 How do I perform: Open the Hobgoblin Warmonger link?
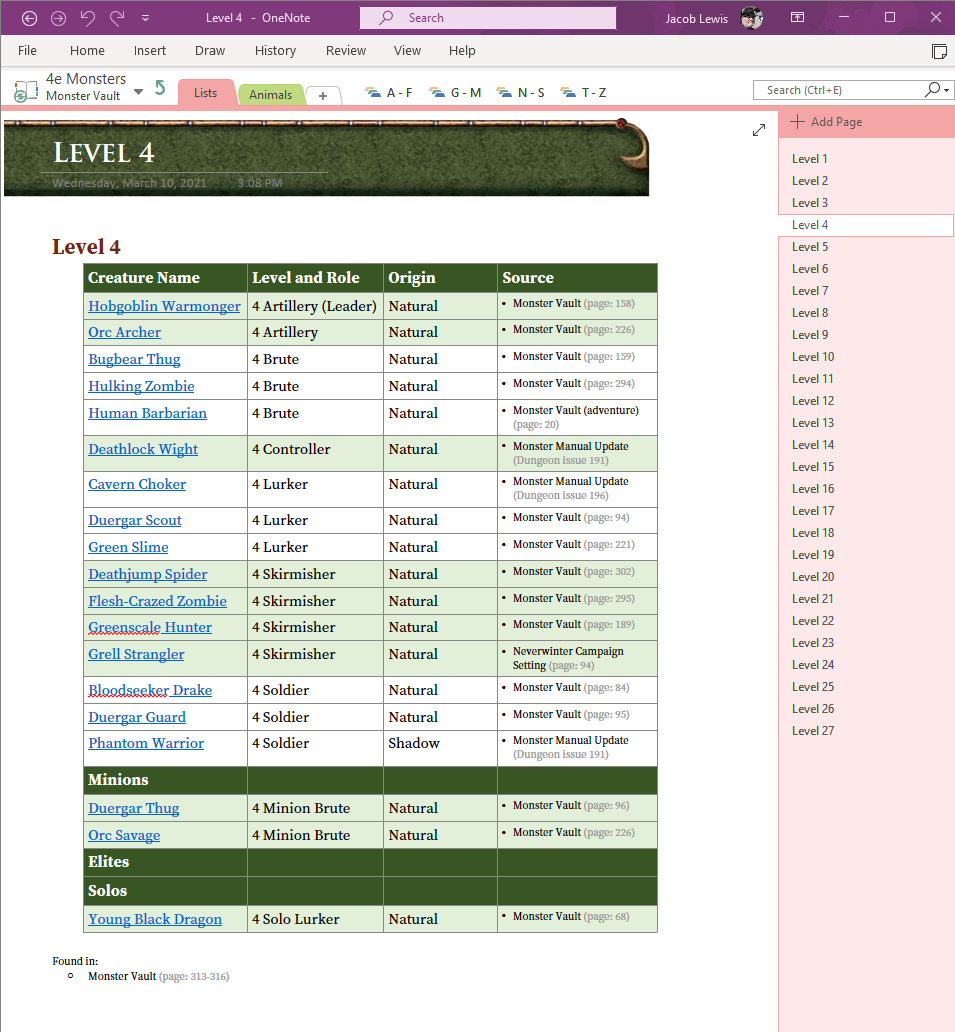(164, 306)
